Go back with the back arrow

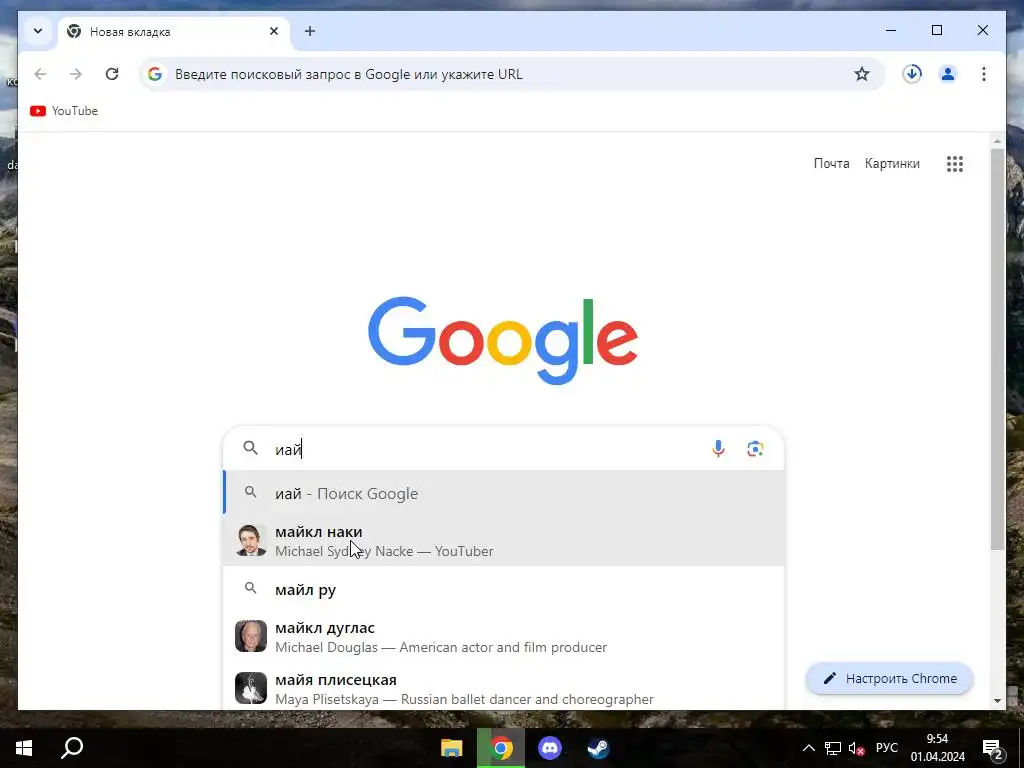[x=40, y=74]
